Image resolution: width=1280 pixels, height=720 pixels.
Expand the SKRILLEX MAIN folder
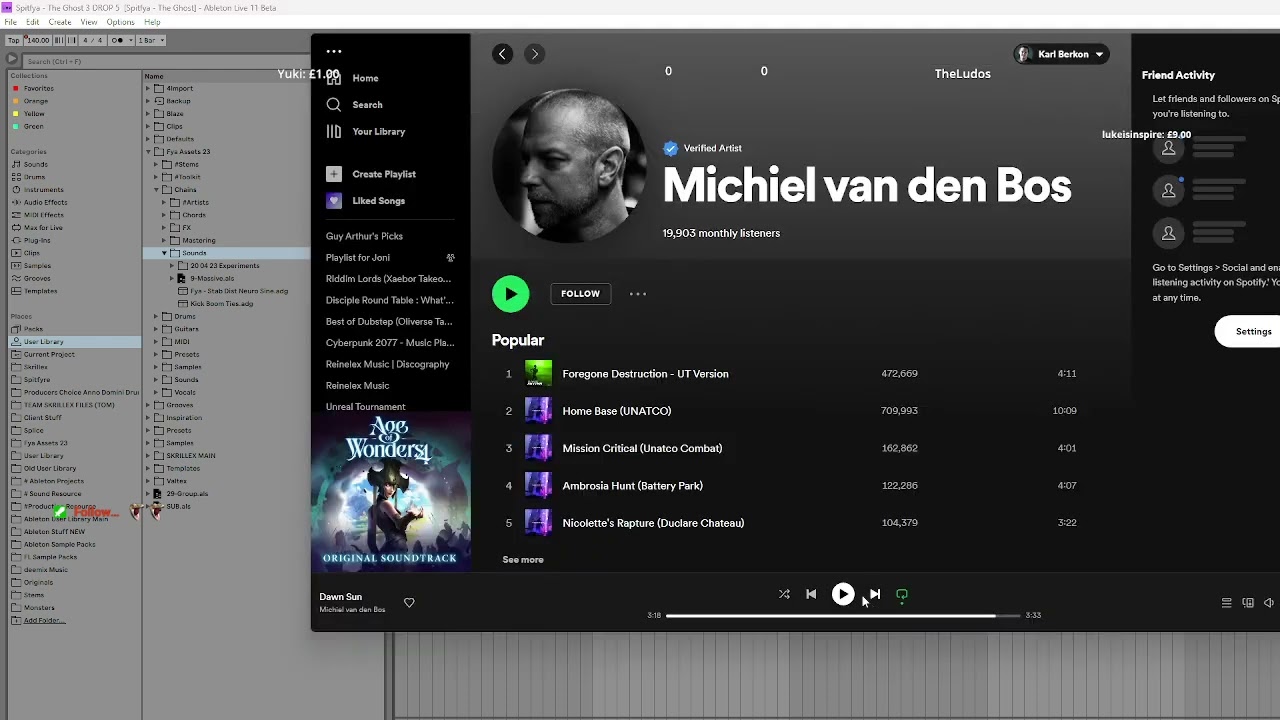tap(148, 456)
